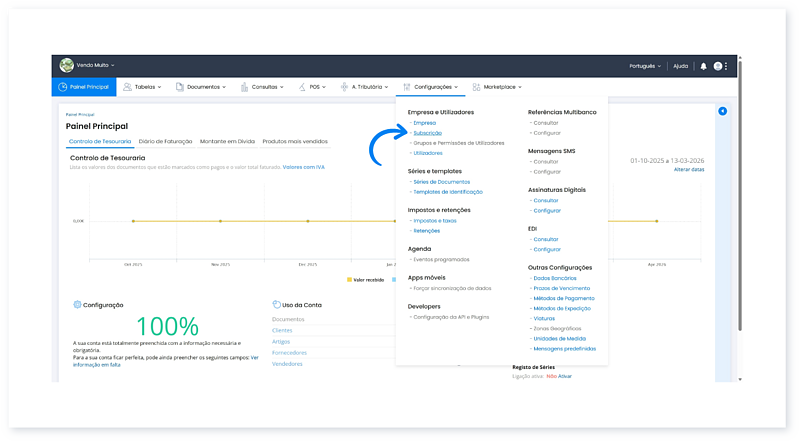800x442 pixels.
Task: Click the blue collapse arrow on right panel
Action: click(x=723, y=111)
